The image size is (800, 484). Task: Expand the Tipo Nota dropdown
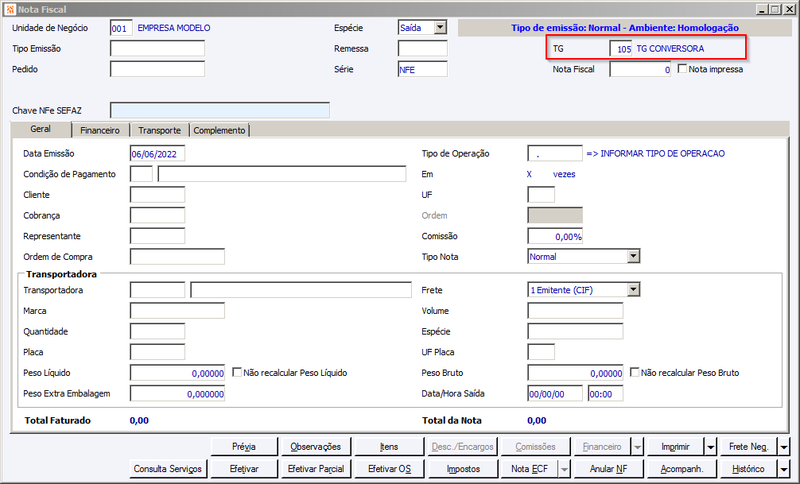[x=633, y=256]
